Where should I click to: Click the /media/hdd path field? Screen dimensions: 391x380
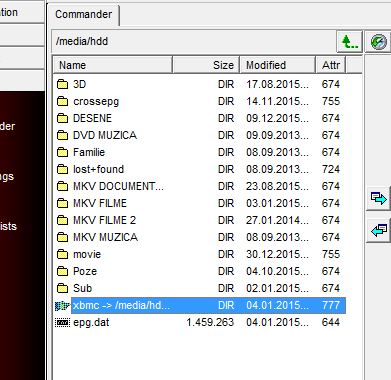coord(193,42)
